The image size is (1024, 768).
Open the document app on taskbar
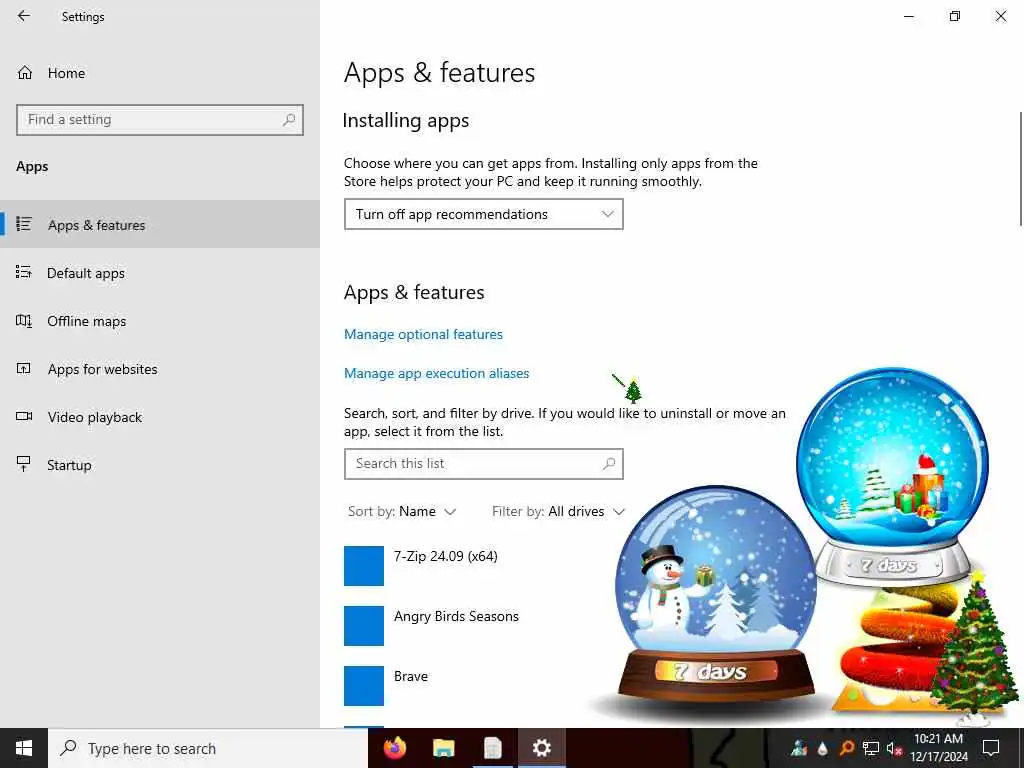492,748
